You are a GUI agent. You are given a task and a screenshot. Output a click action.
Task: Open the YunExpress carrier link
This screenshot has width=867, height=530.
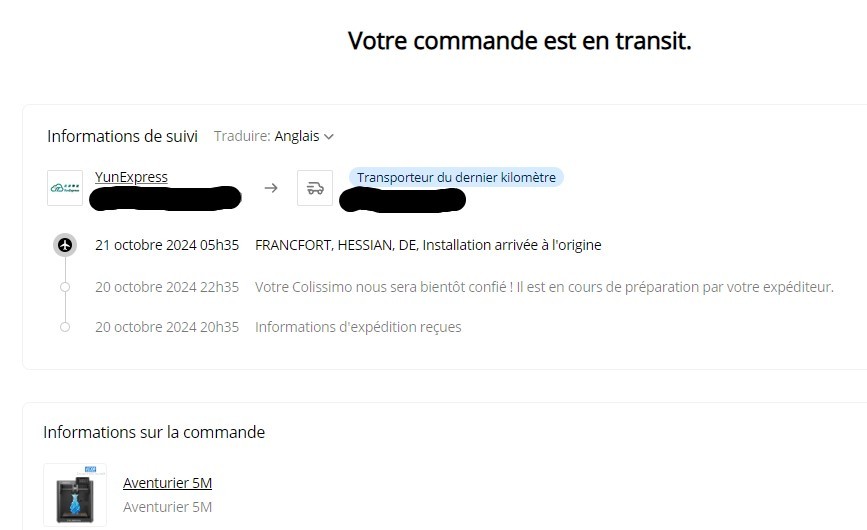click(x=131, y=177)
